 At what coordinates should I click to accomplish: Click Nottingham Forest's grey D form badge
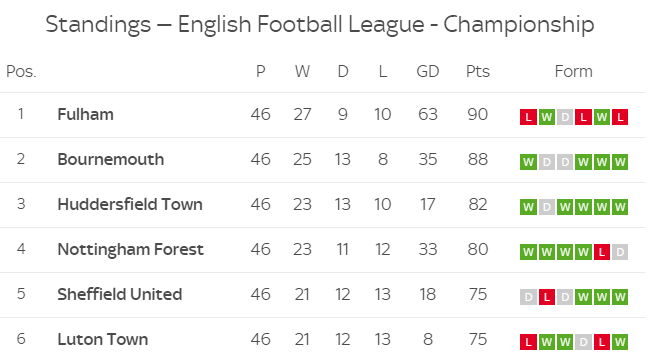[619, 252]
